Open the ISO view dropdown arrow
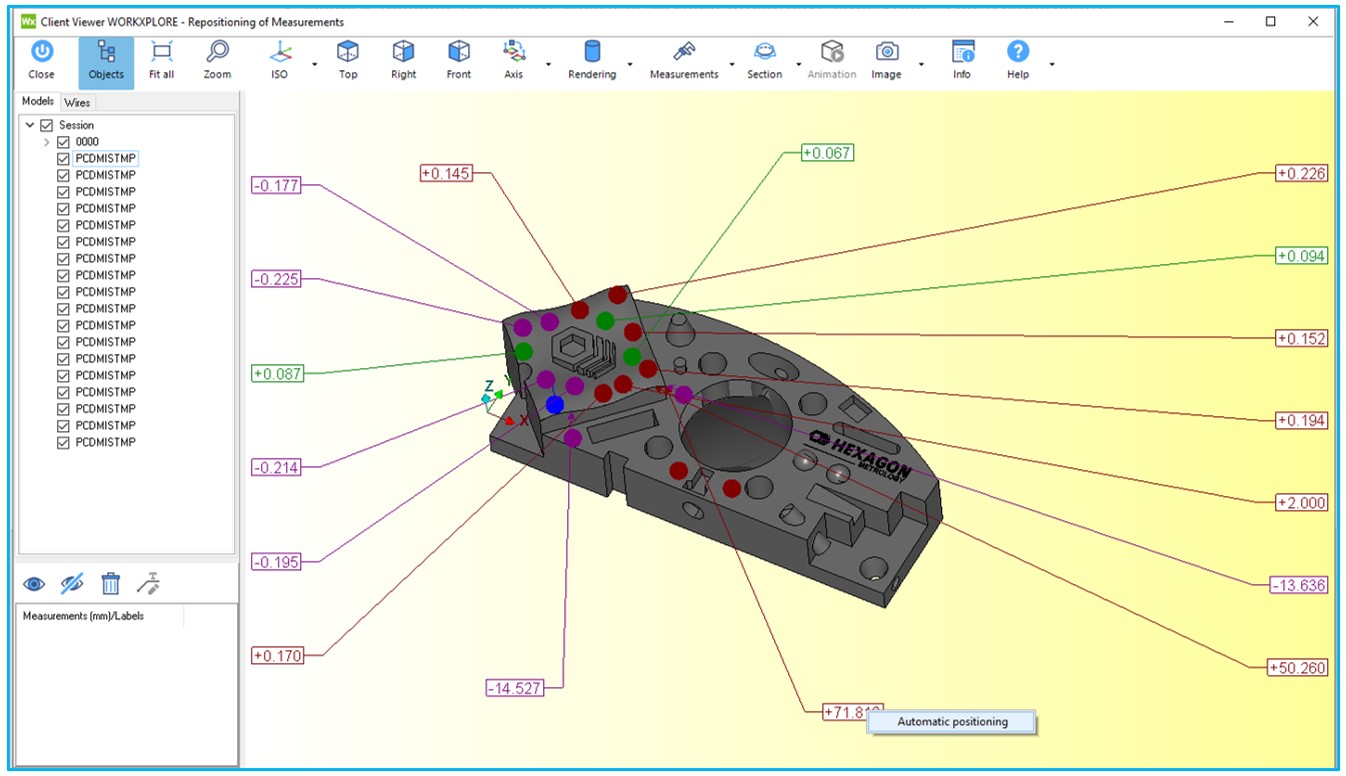The image size is (1346, 776). (x=314, y=64)
